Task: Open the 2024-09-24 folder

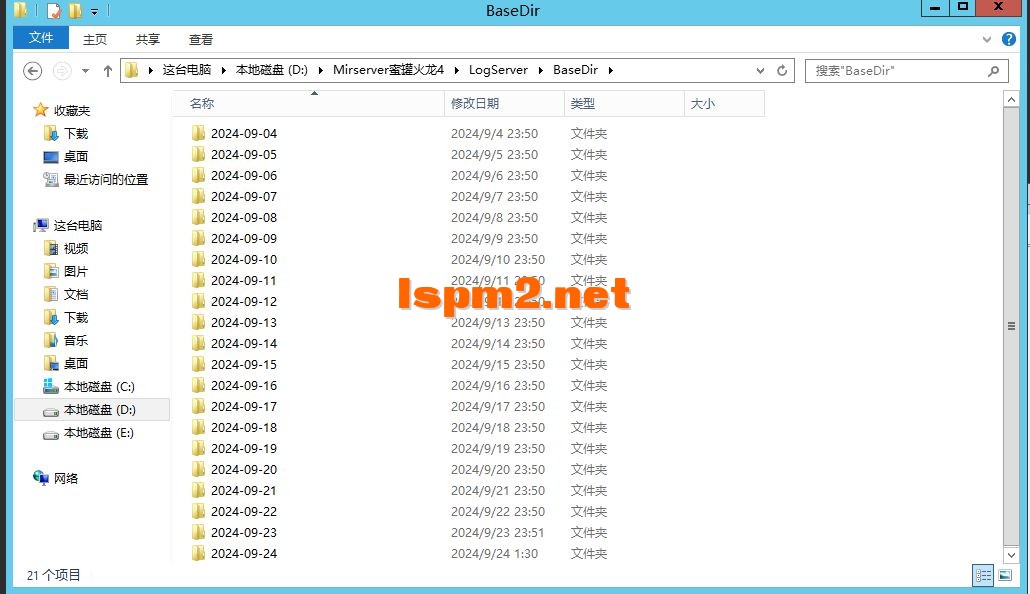Action: click(x=245, y=553)
